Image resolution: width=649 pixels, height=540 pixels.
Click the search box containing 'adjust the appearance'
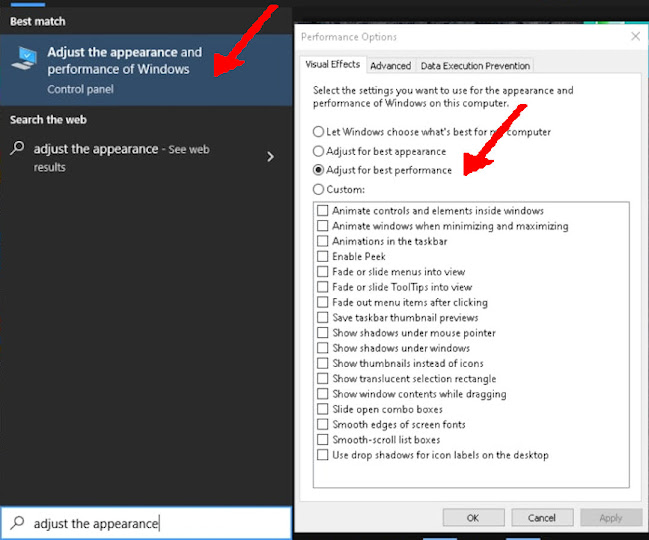[146, 523]
